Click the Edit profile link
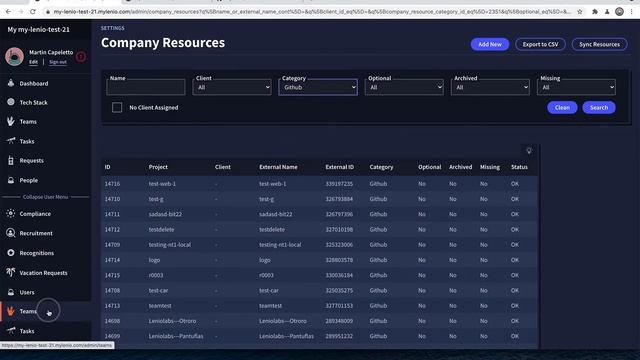This screenshot has height=360, width=640. [33, 62]
